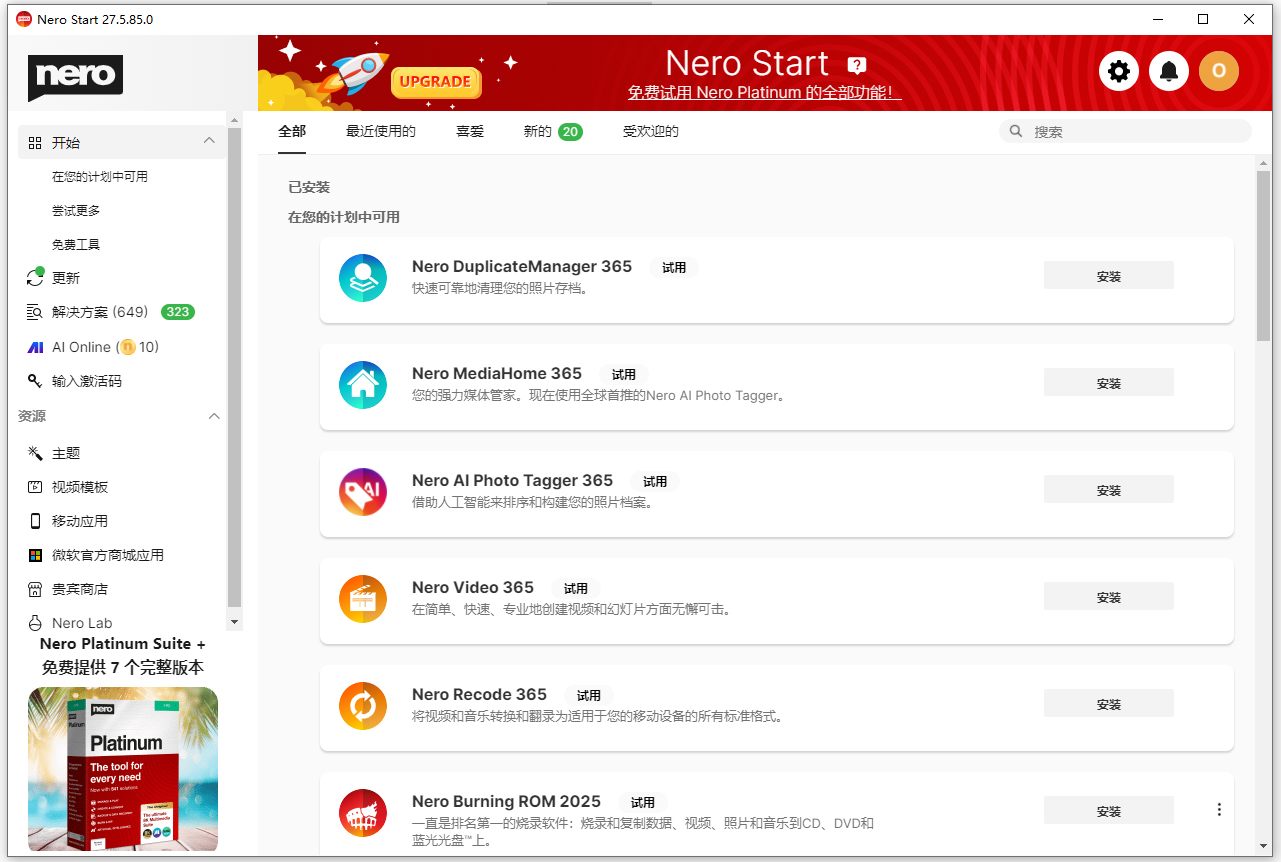
Task: Click the Nero Recode 365 app icon
Action: click(362, 705)
